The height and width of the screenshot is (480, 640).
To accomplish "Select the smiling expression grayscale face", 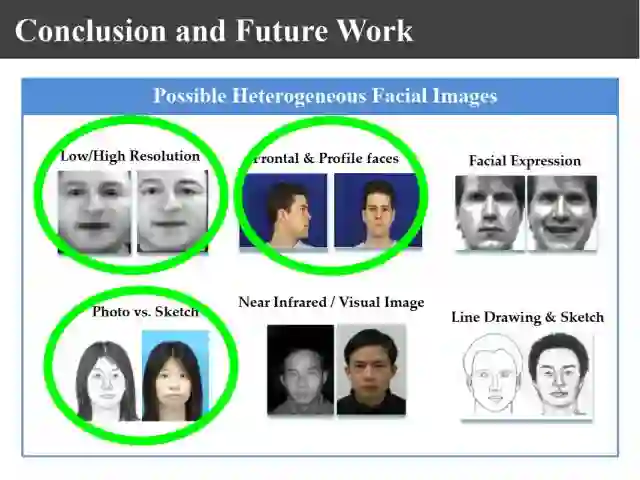I will [x=562, y=213].
